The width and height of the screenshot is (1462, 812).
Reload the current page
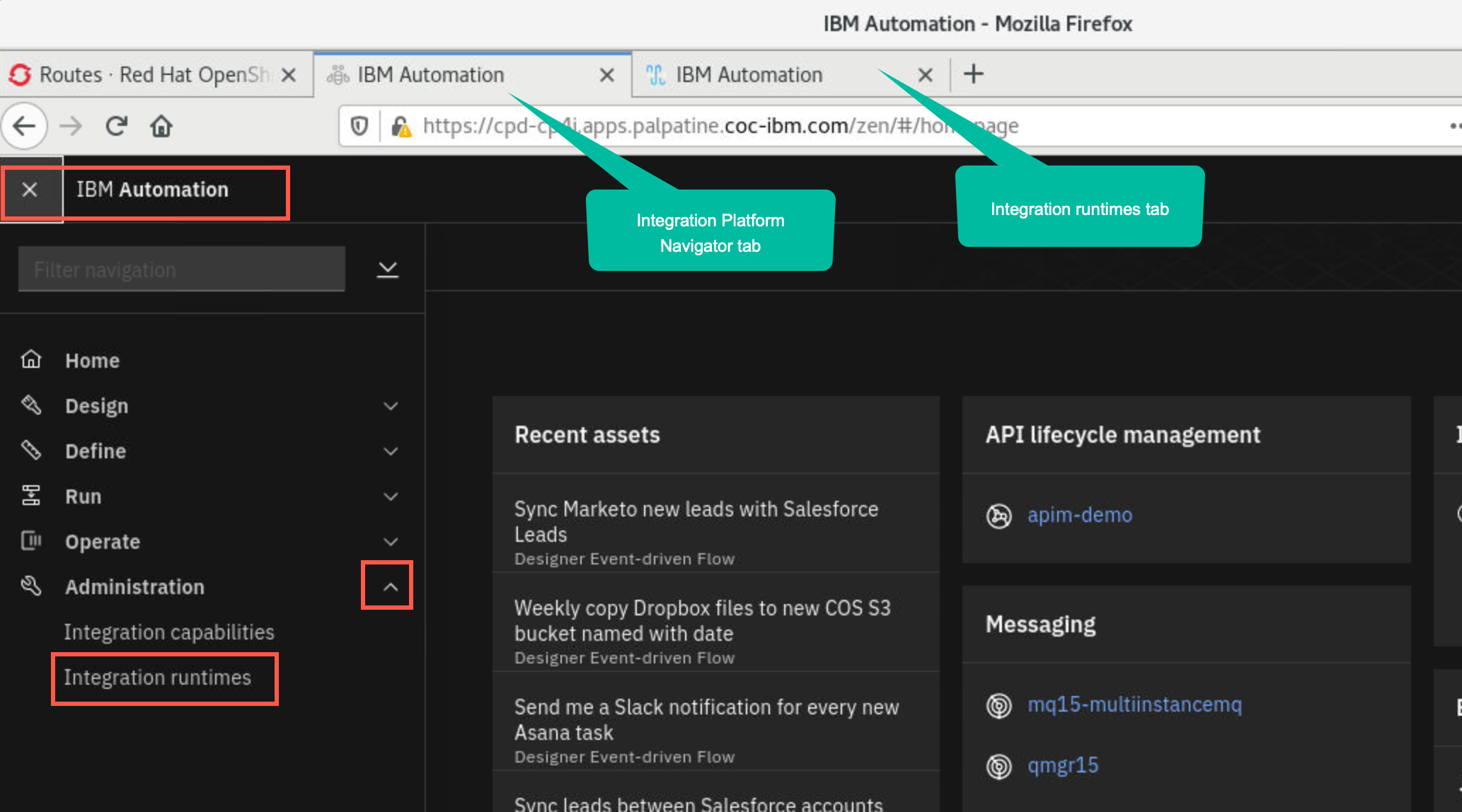click(x=116, y=126)
